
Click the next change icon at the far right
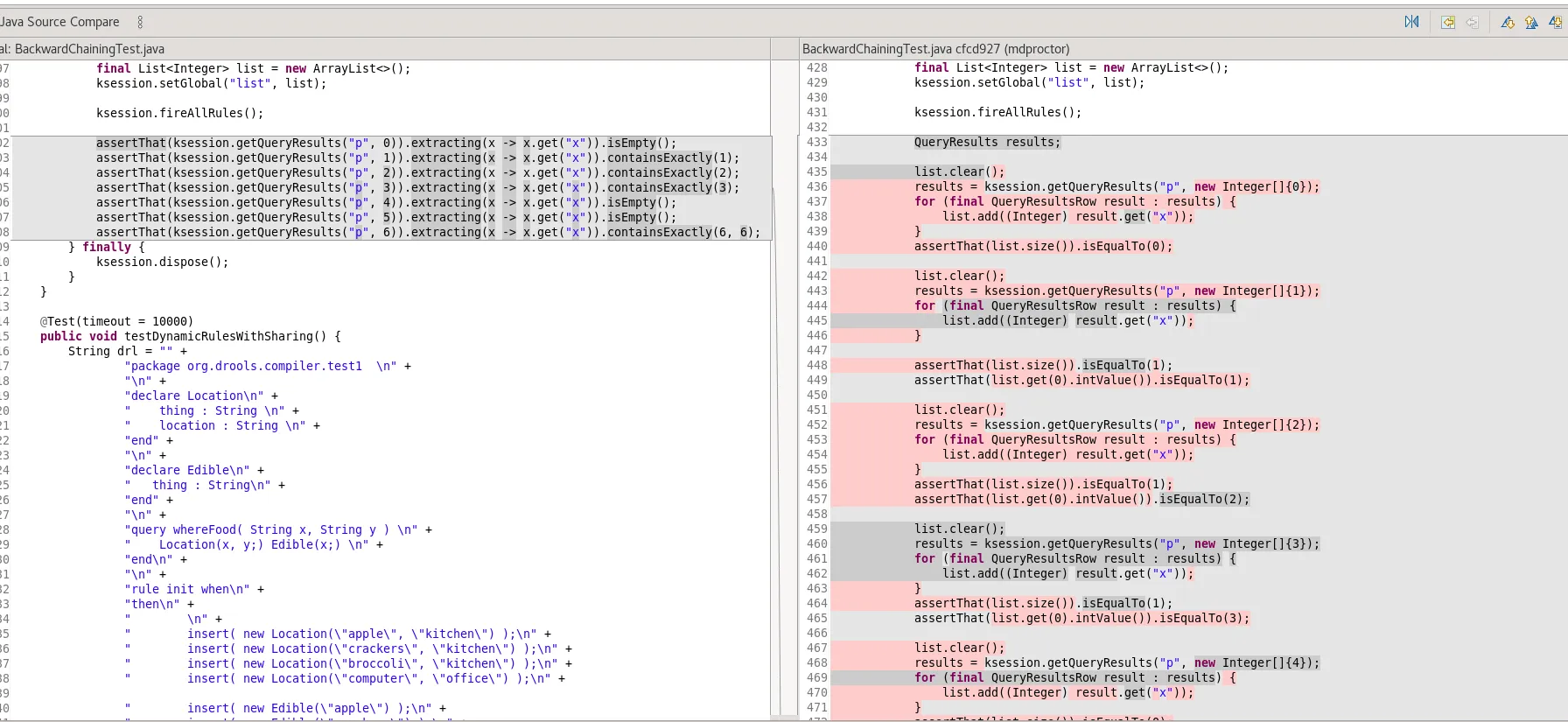(x=1556, y=22)
